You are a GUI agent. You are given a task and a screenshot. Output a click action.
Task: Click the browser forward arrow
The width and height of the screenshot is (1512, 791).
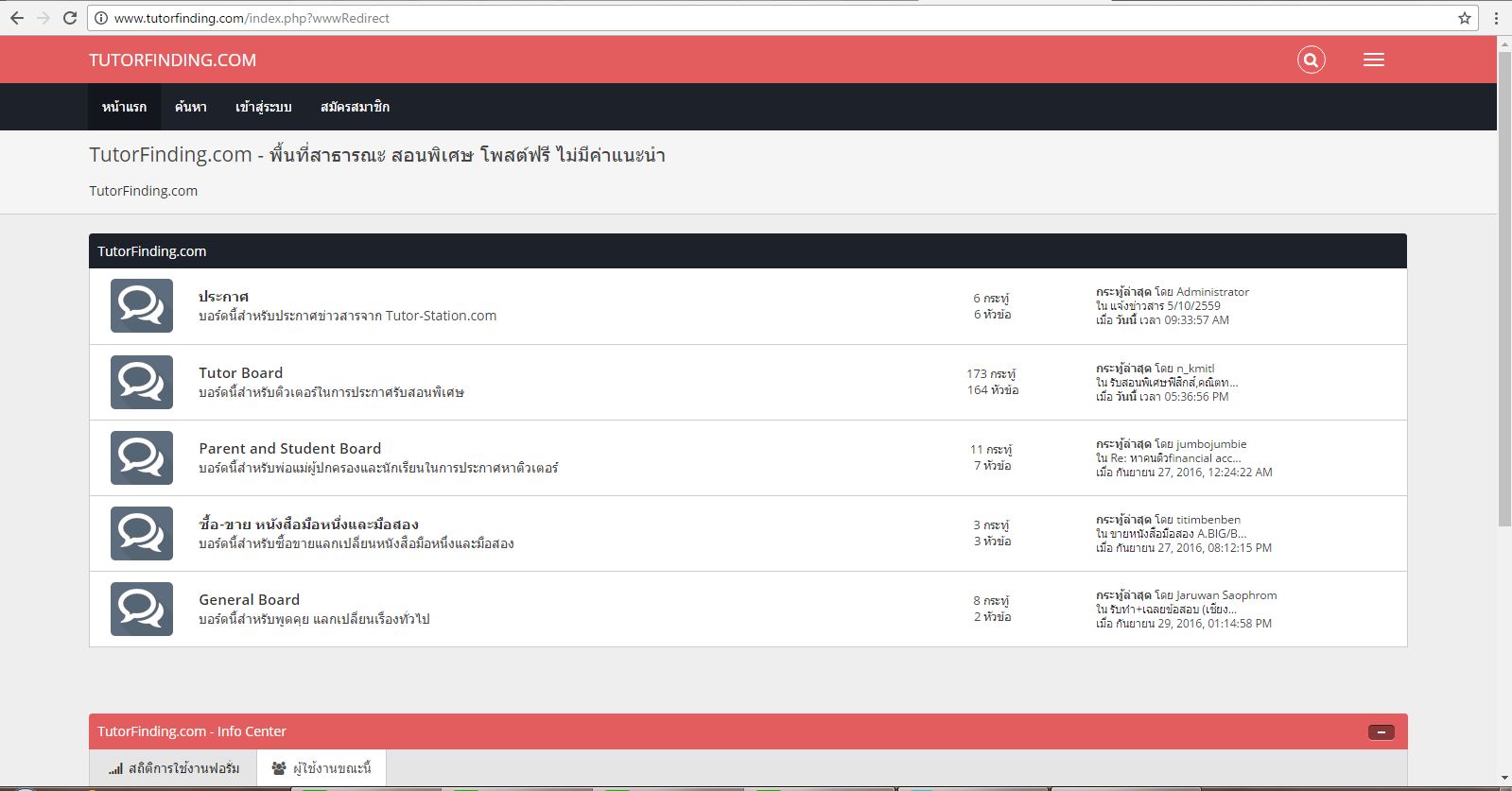click(x=43, y=18)
